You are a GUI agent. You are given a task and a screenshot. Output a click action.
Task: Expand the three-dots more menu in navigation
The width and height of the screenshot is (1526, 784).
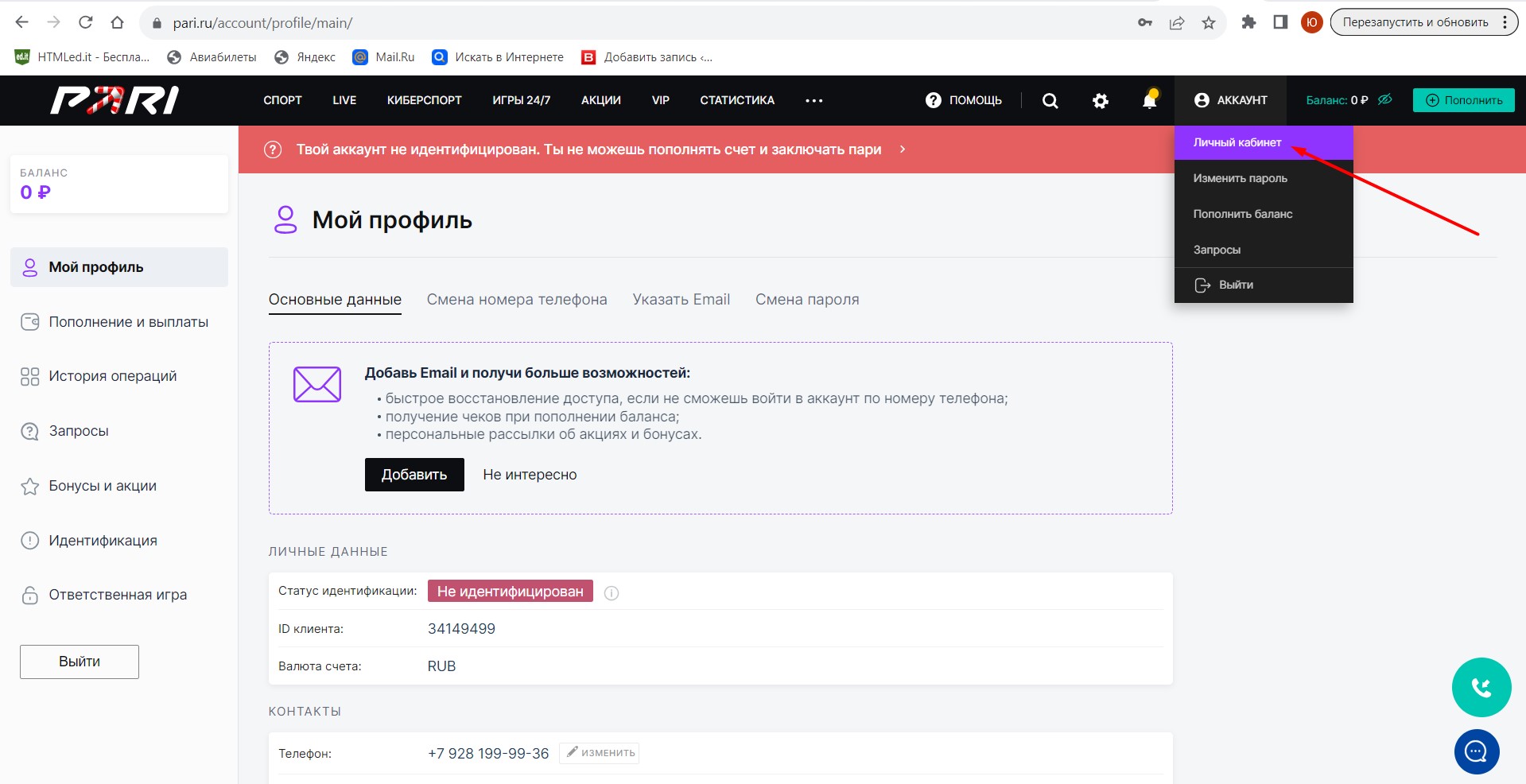click(813, 101)
